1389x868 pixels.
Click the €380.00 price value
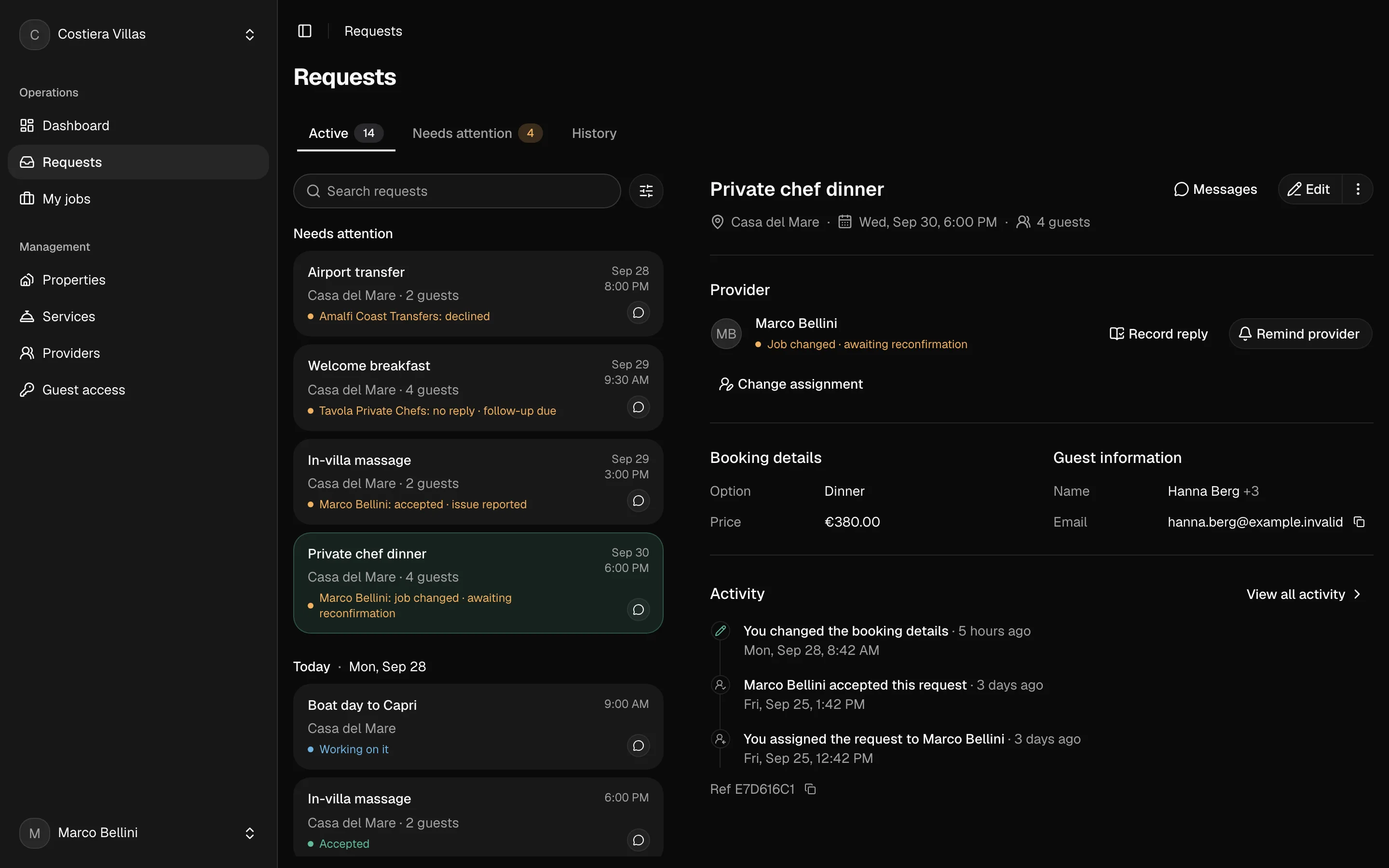(852, 522)
